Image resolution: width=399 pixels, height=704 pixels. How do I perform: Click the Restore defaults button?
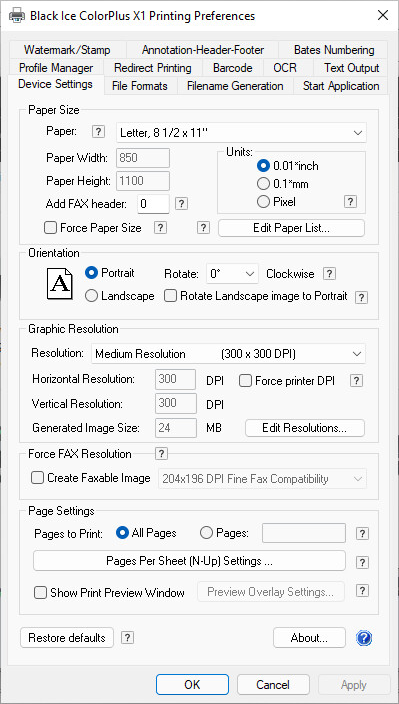tap(67, 638)
